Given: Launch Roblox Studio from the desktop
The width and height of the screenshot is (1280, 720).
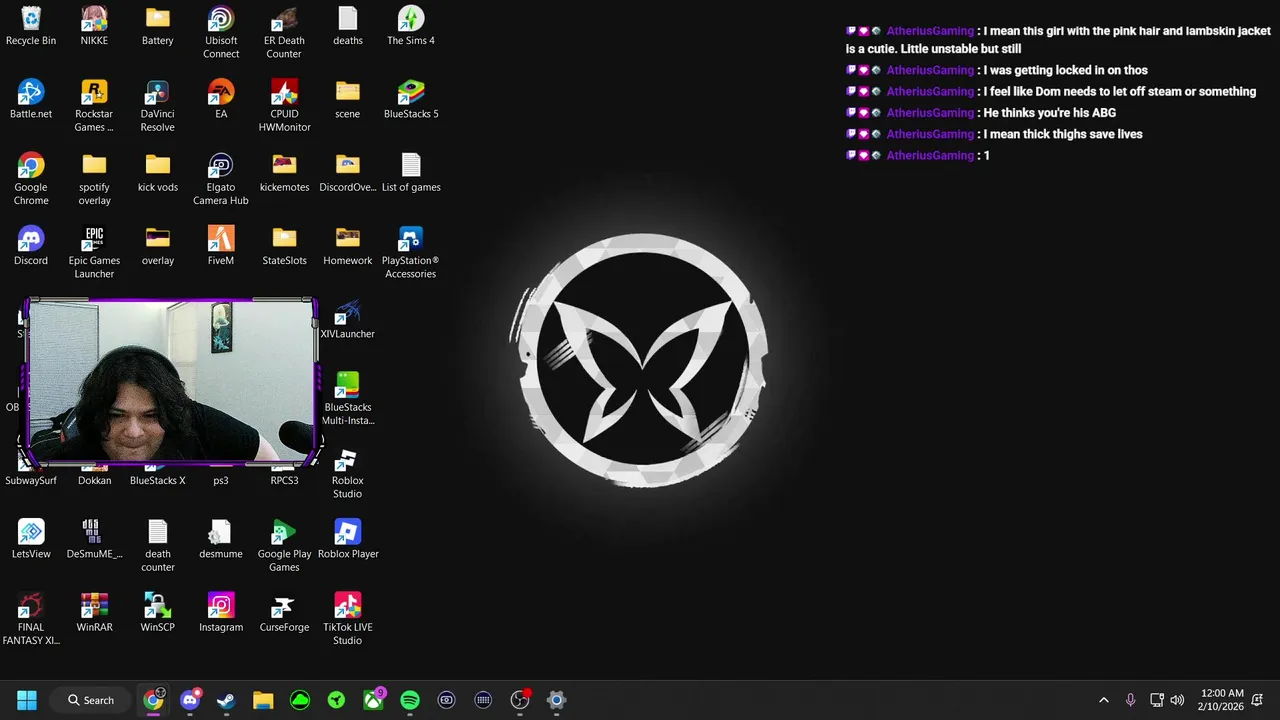Looking at the screenshot, I should (x=347, y=473).
